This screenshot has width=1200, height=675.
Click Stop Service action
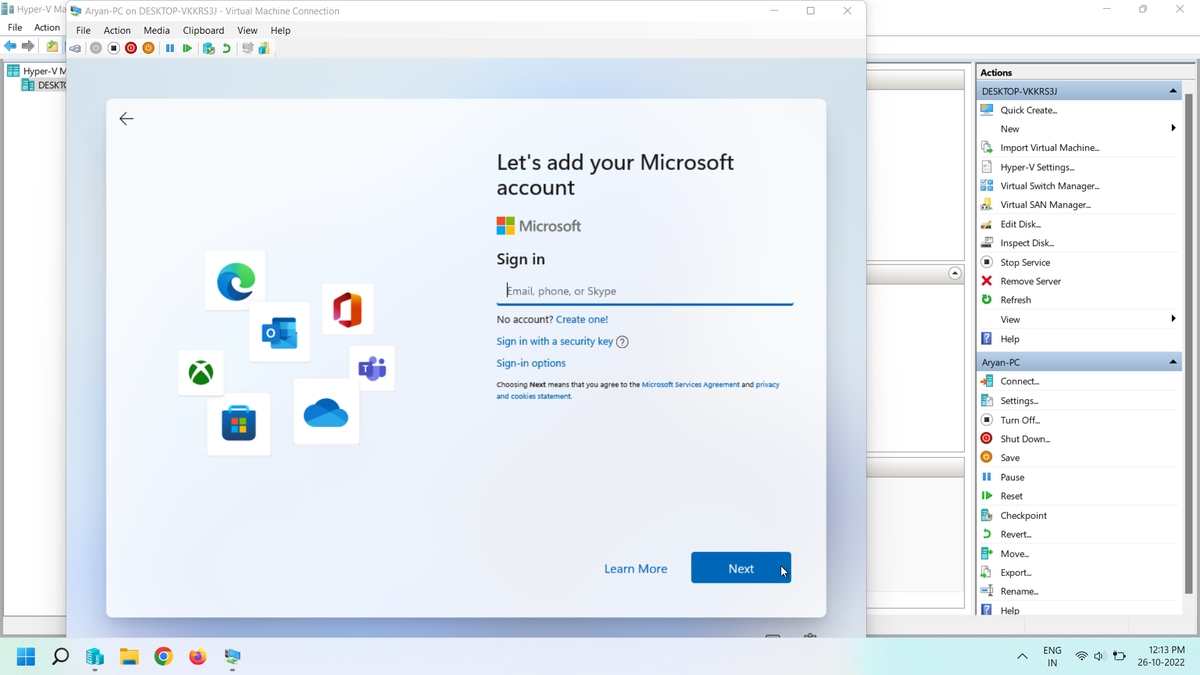[1025, 262]
